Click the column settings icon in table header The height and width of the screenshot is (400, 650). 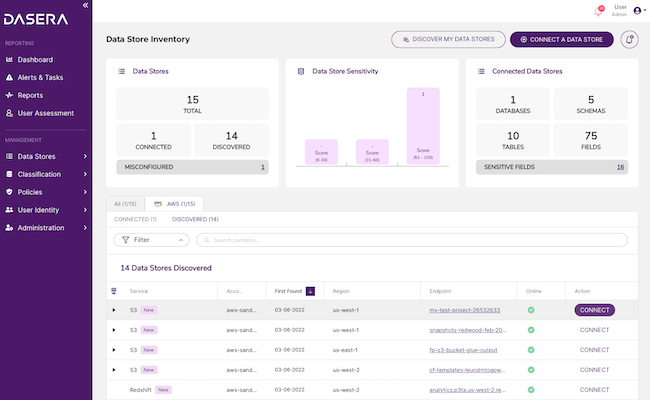(x=113, y=291)
